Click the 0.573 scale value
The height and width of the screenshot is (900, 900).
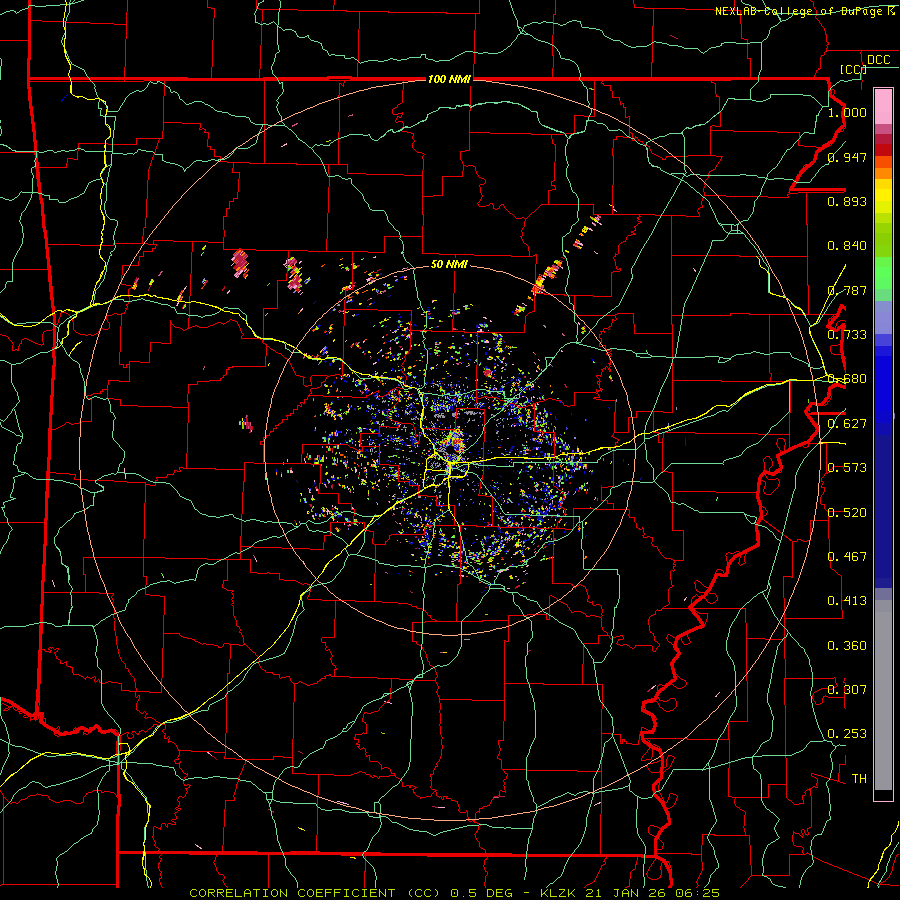click(847, 468)
